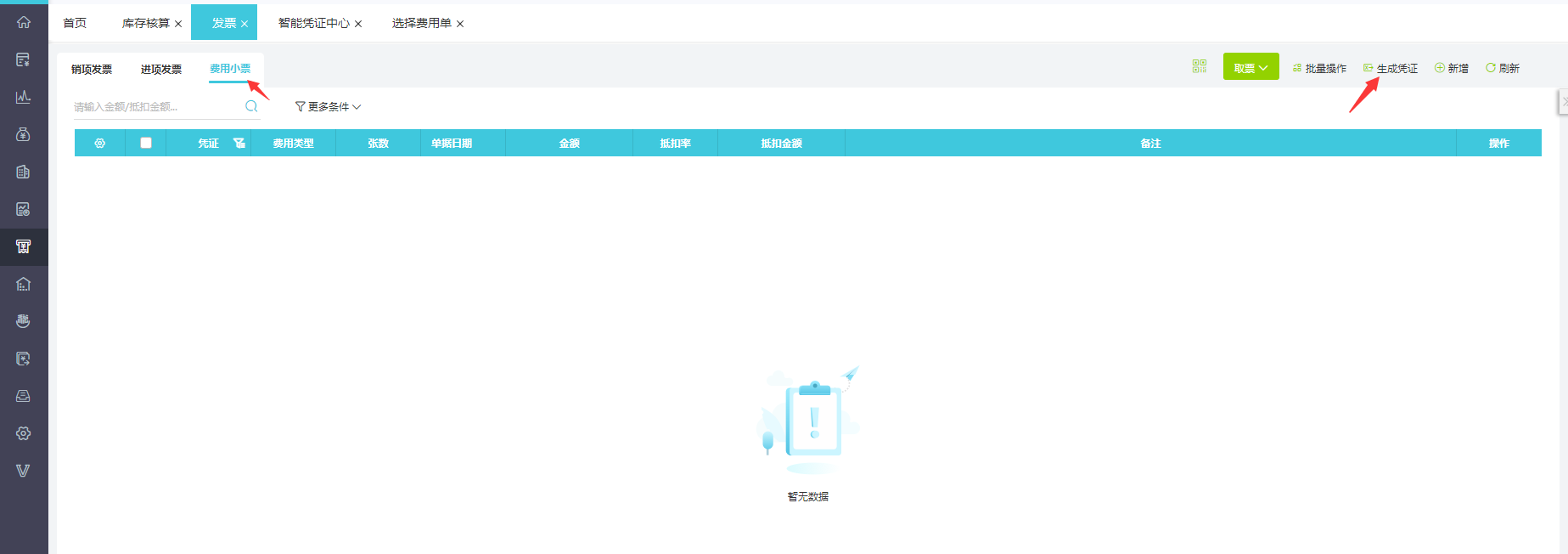Expand the 更多条件 filter dropdown
The height and width of the screenshot is (554, 1568).
(328, 107)
